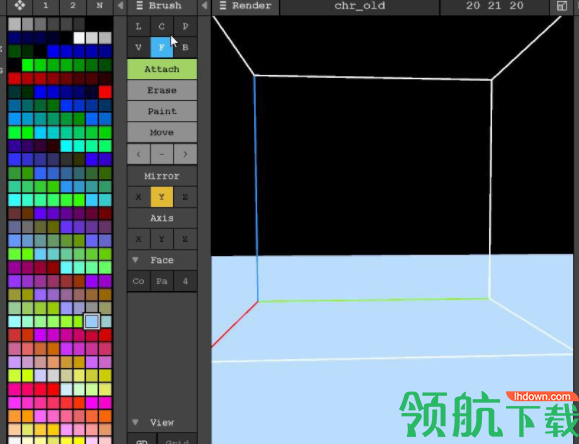Switch to palette tab 1
The height and width of the screenshot is (444, 579).
(46, 6)
